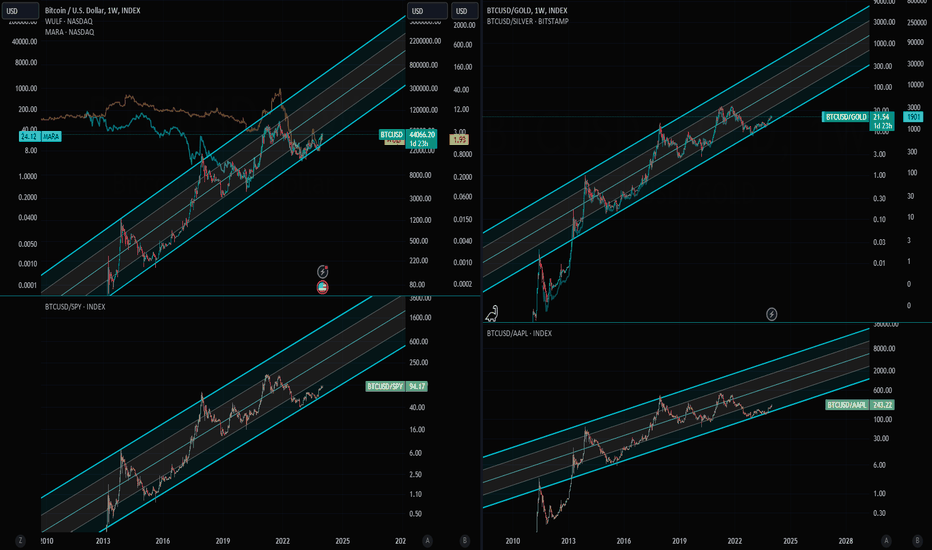Viewport: 932px width, 550px height.
Task: Toggle auto scale A under BTCUSD/SPY price axis
Action: pyautogui.click(x=427, y=540)
